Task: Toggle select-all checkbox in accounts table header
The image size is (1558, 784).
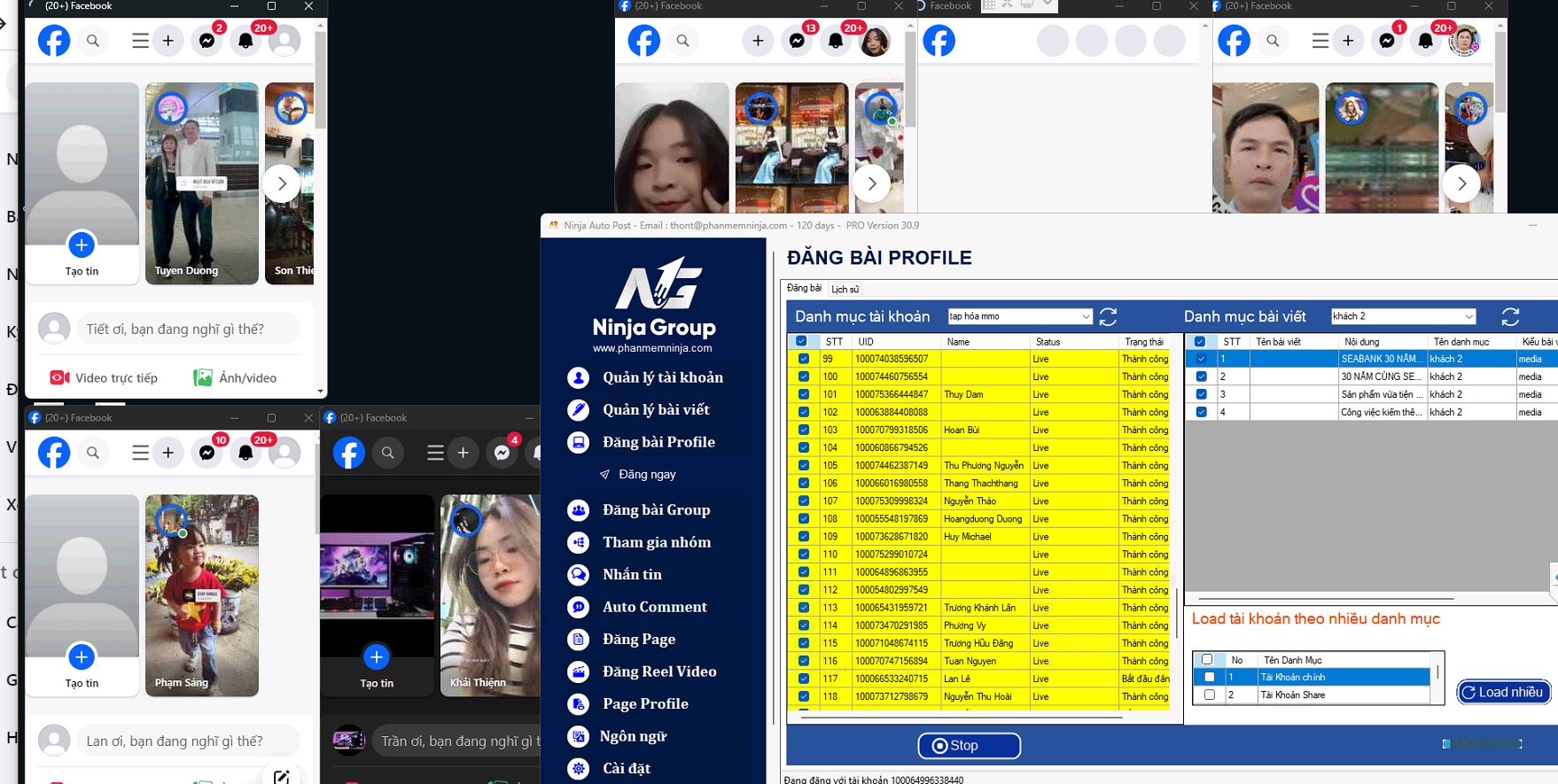Action: click(x=801, y=341)
